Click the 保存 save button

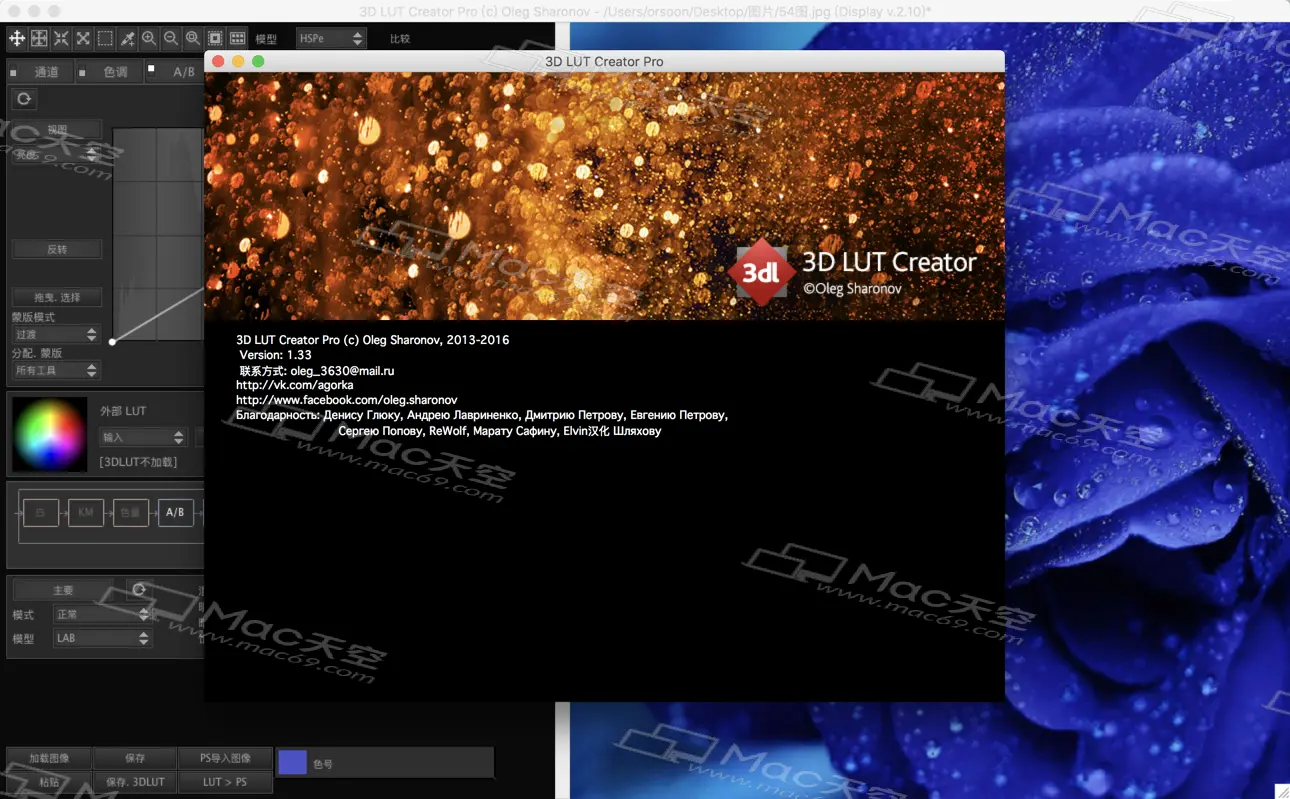click(135, 758)
